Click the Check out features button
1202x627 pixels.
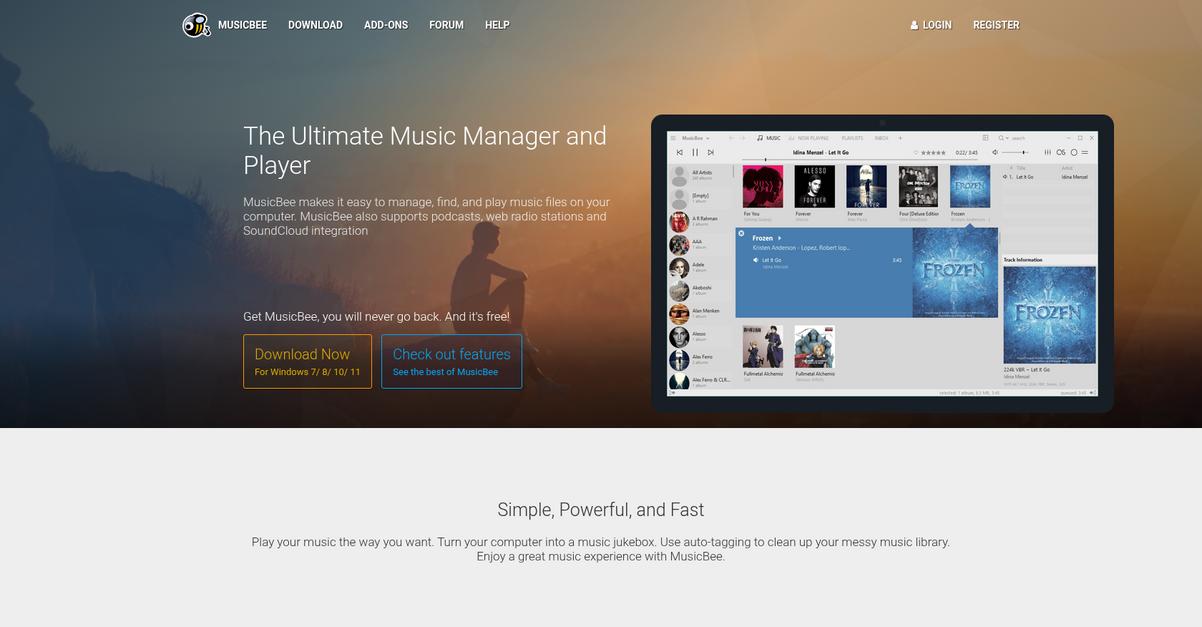click(451, 361)
